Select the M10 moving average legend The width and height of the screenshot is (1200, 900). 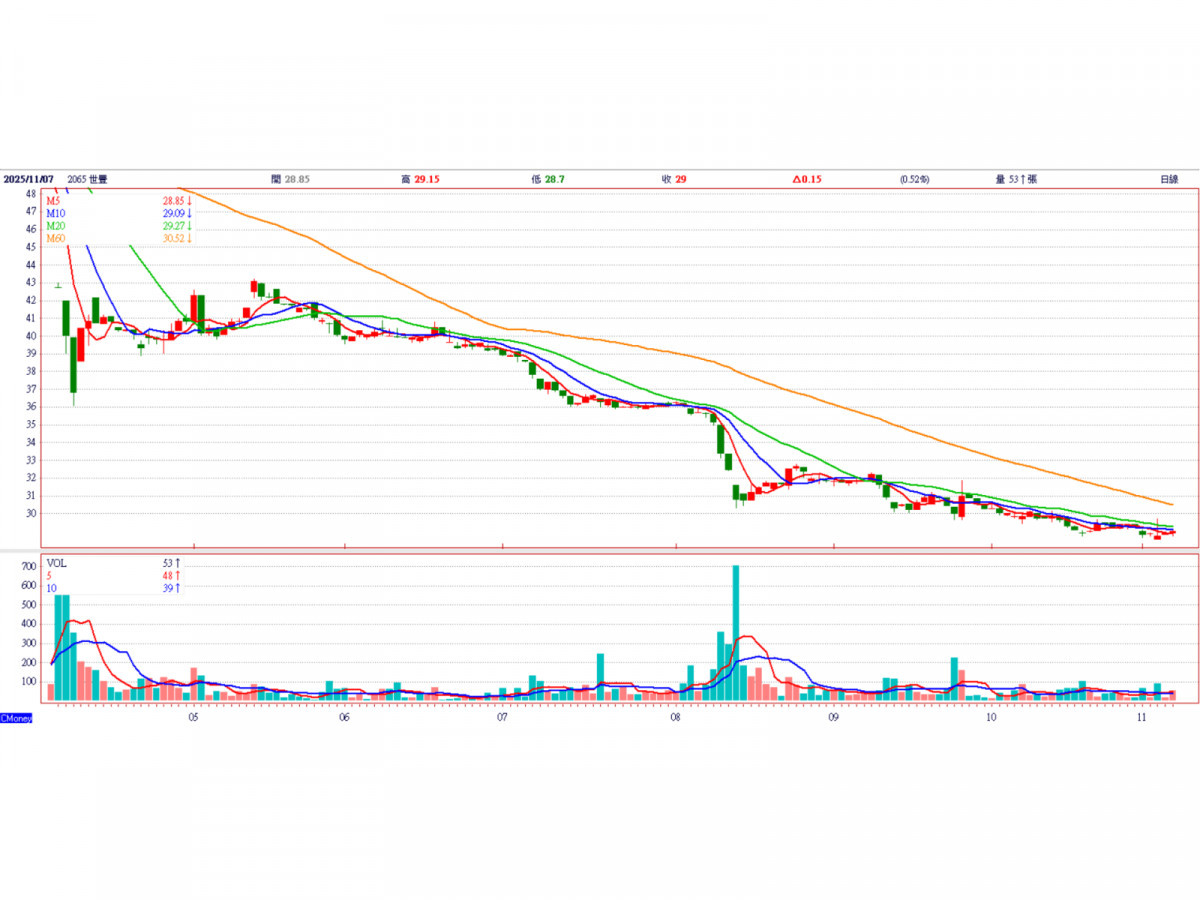point(56,213)
